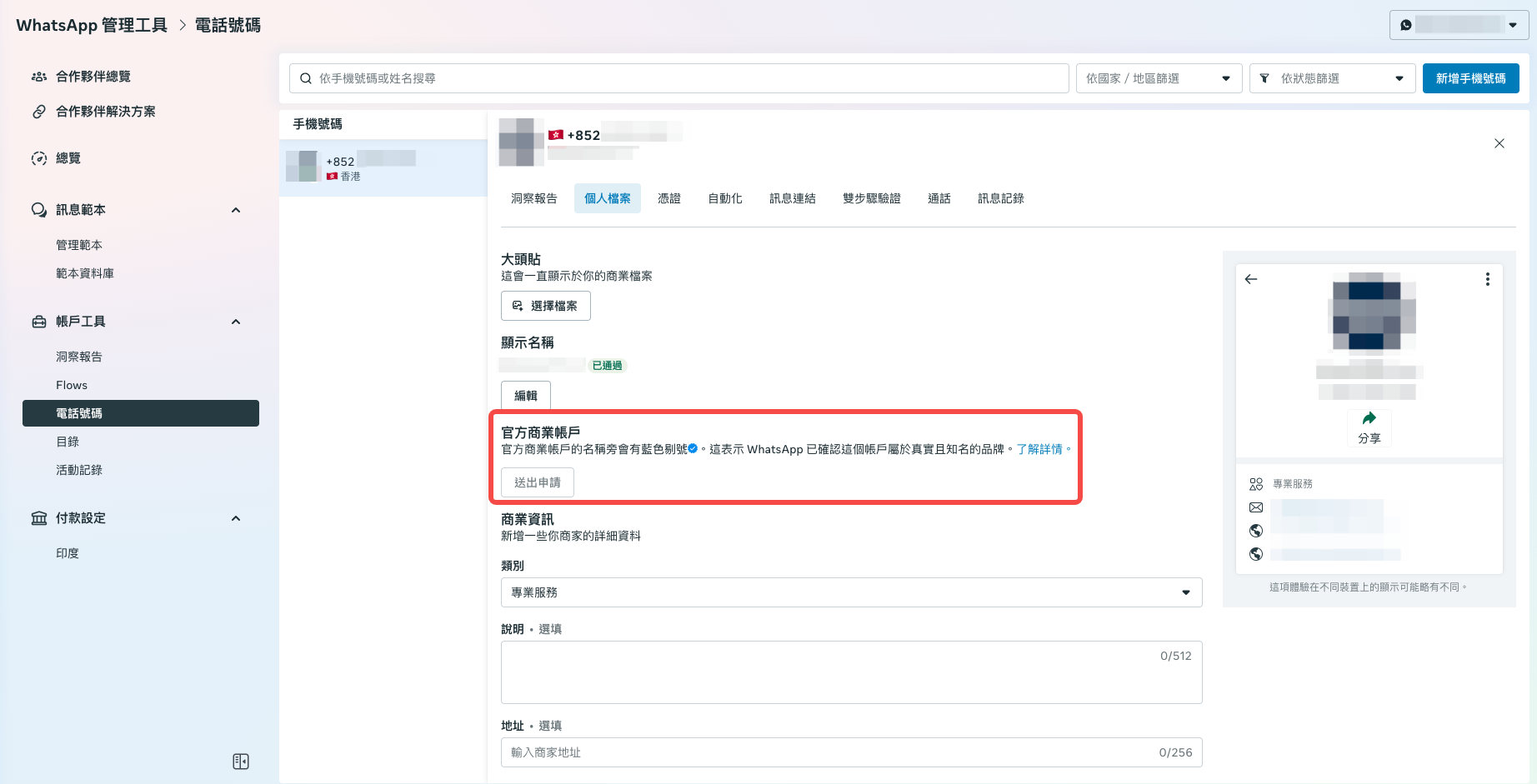Open 合作夥伴總覽 in the sidebar
Screen dimensions: 1537x784
[x=93, y=77]
